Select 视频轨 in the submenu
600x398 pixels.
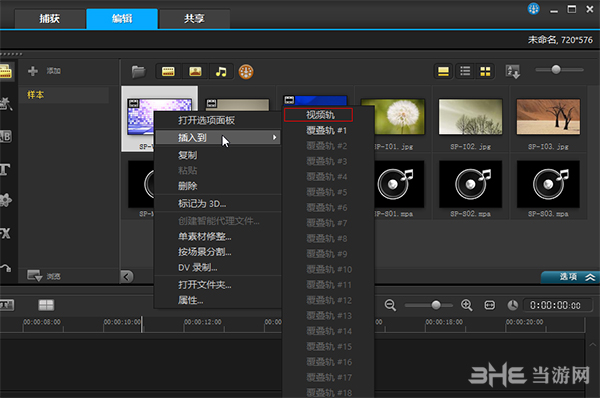coord(318,115)
